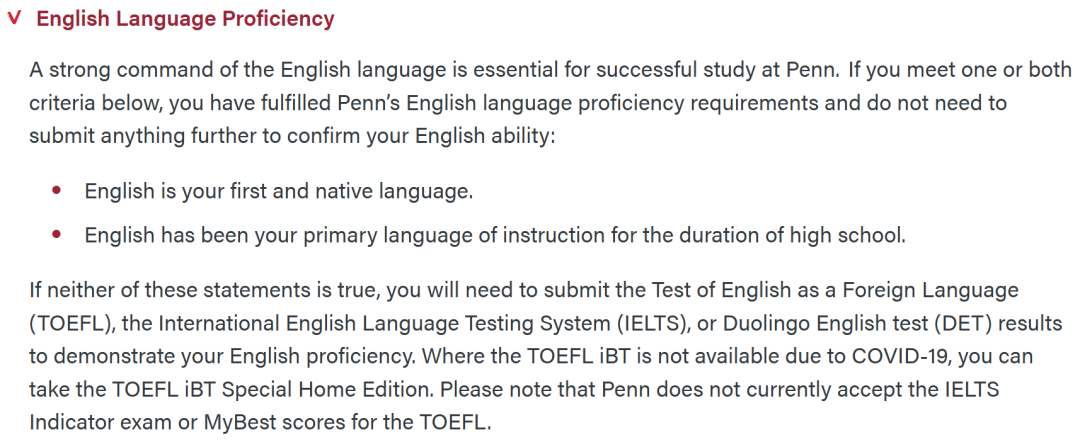Select the 'English is your first and native language' line
1080x442 pixels.
[x=279, y=191]
